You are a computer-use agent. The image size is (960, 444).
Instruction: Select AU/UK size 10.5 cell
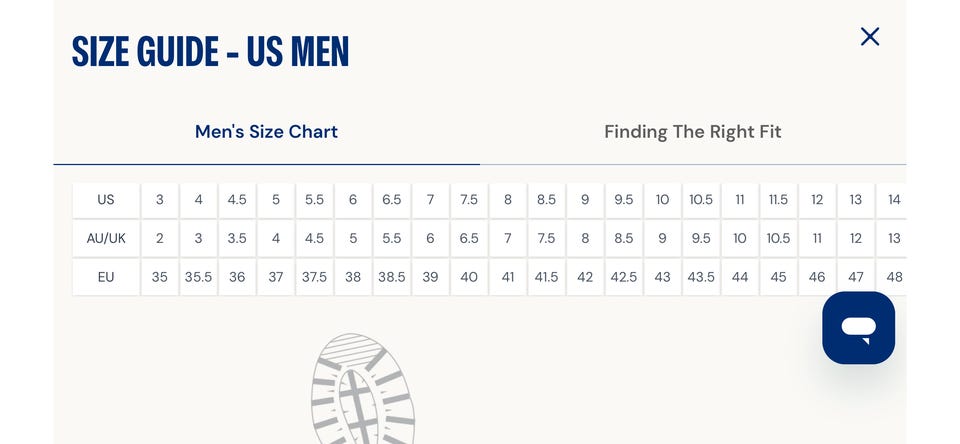pos(778,239)
